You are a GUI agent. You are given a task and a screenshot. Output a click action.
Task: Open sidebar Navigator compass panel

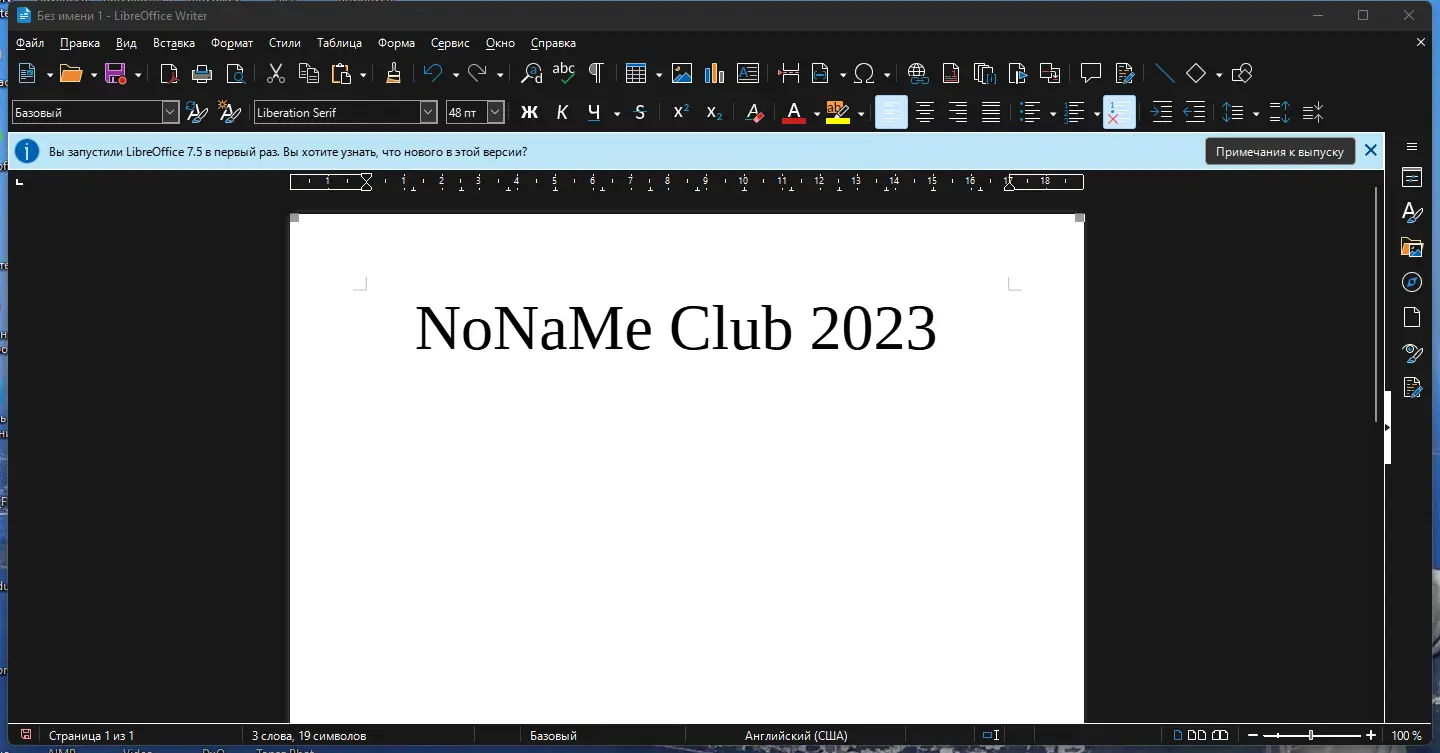click(1412, 281)
